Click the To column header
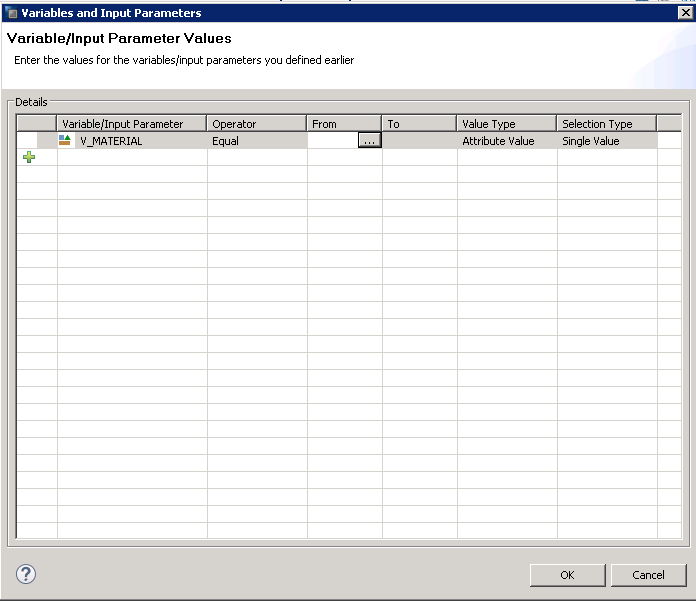Viewport: 696px width, 601px height. pyautogui.click(x=419, y=123)
